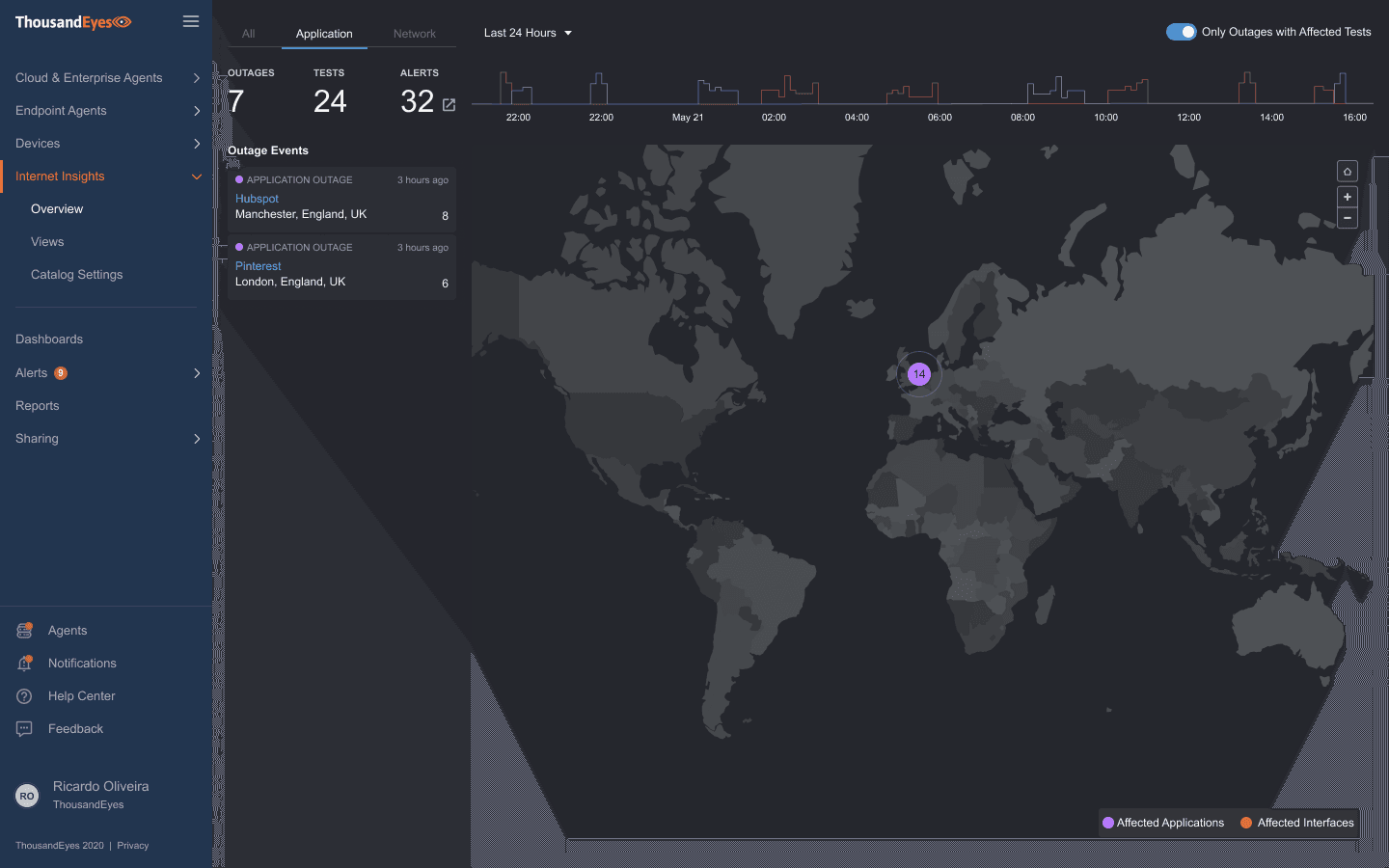Click the purple 14 cluster marker
This screenshot has height=868, width=1389.
coord(919,374)
